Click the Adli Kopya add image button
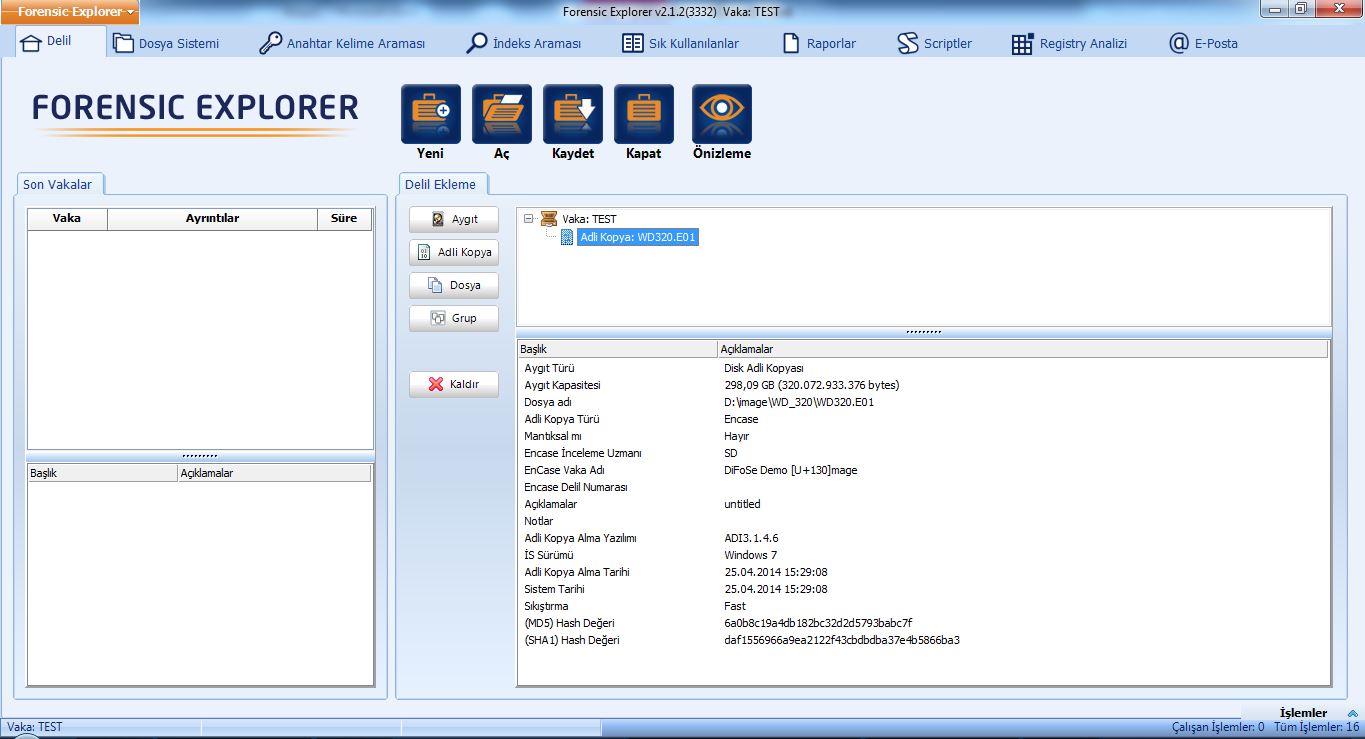This screenshot has width=1365, height=739. [x=454, y=253]
